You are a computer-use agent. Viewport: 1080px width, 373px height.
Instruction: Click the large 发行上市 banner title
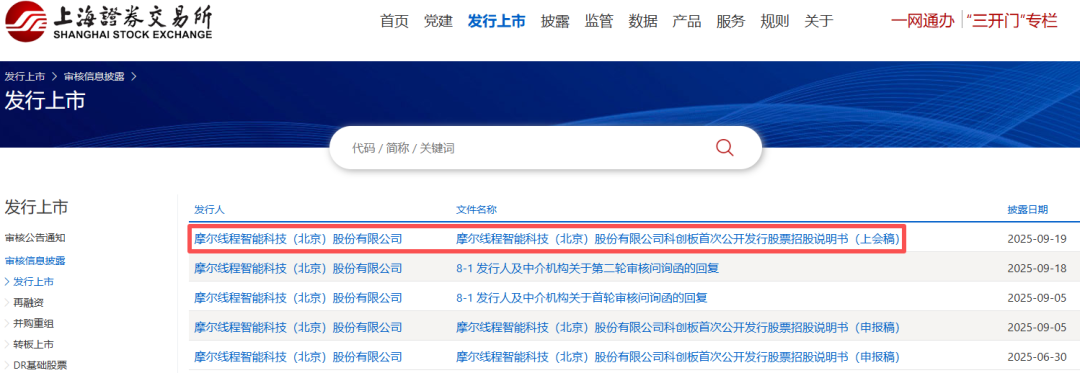[x=45, y=100]
